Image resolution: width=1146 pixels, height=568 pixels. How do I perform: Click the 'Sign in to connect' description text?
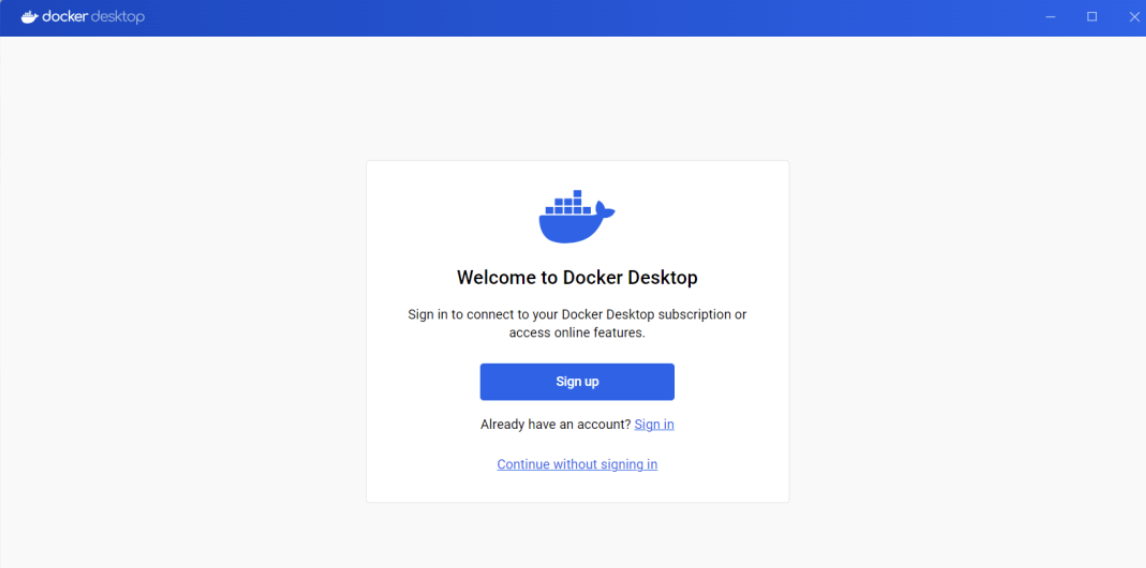(x=577, y=324)
